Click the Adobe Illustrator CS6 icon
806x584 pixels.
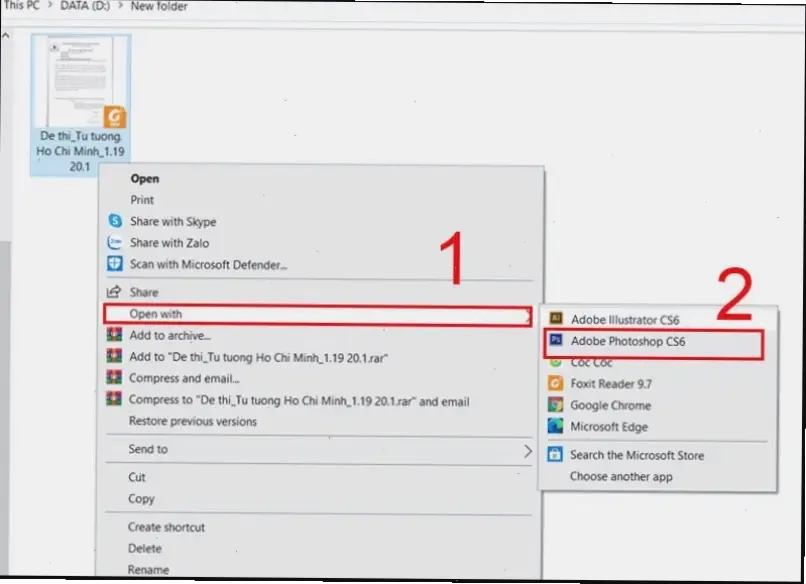tap(554, 320)
